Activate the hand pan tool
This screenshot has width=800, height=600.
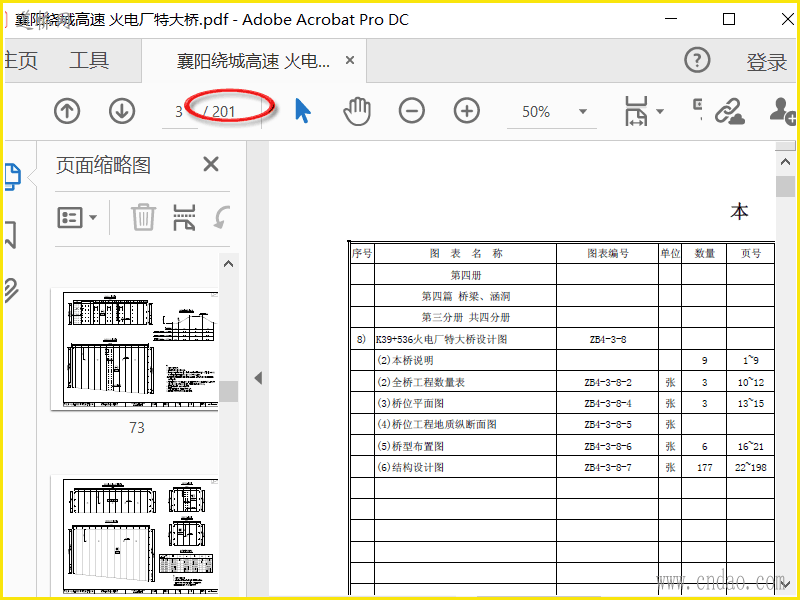pos(357,111)
